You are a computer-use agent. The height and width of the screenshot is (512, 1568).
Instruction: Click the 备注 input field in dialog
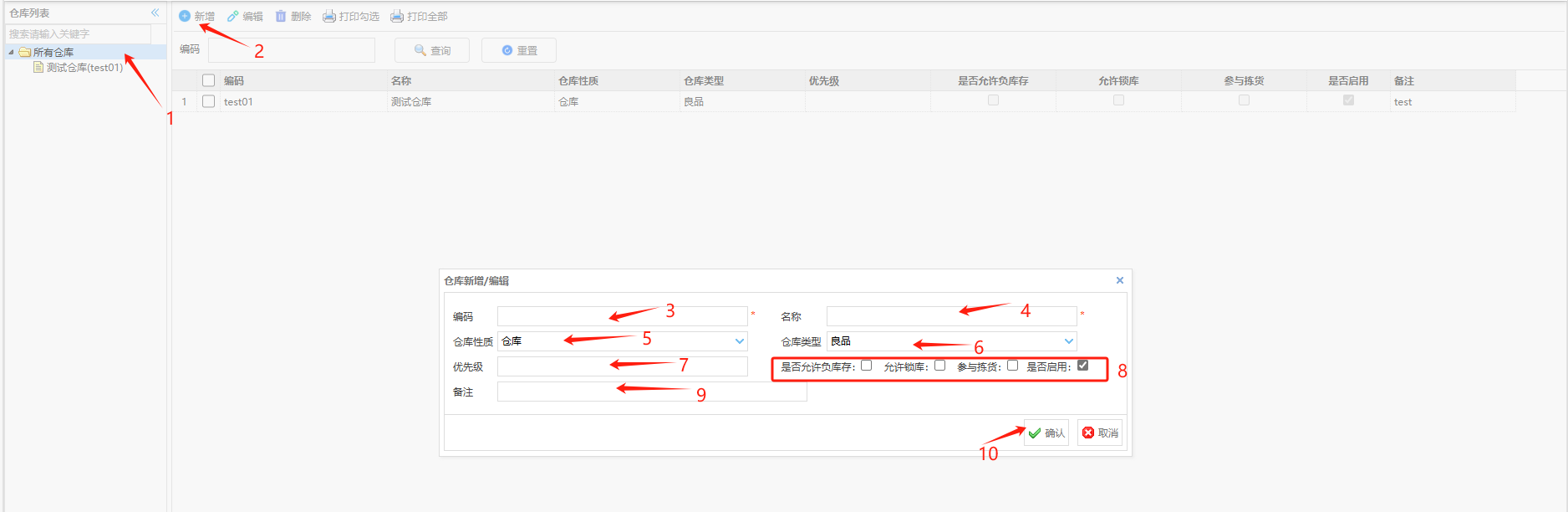click(652, 392)
